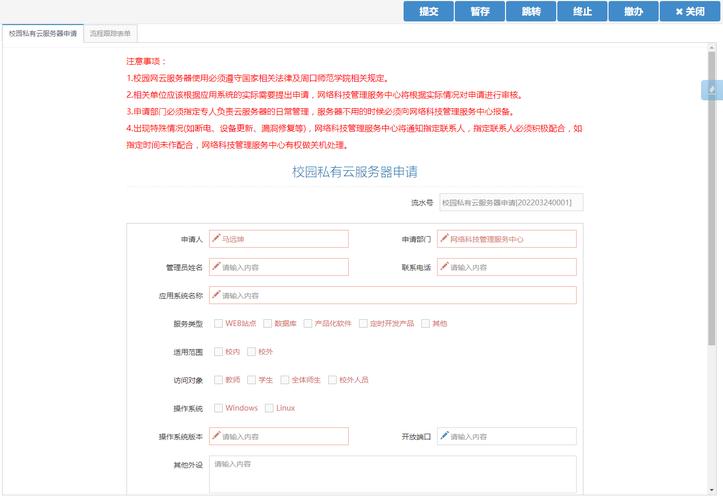Screen dimensions: 723x500
Task: Click the 注意事项 heading text
Action: point(146,61)
